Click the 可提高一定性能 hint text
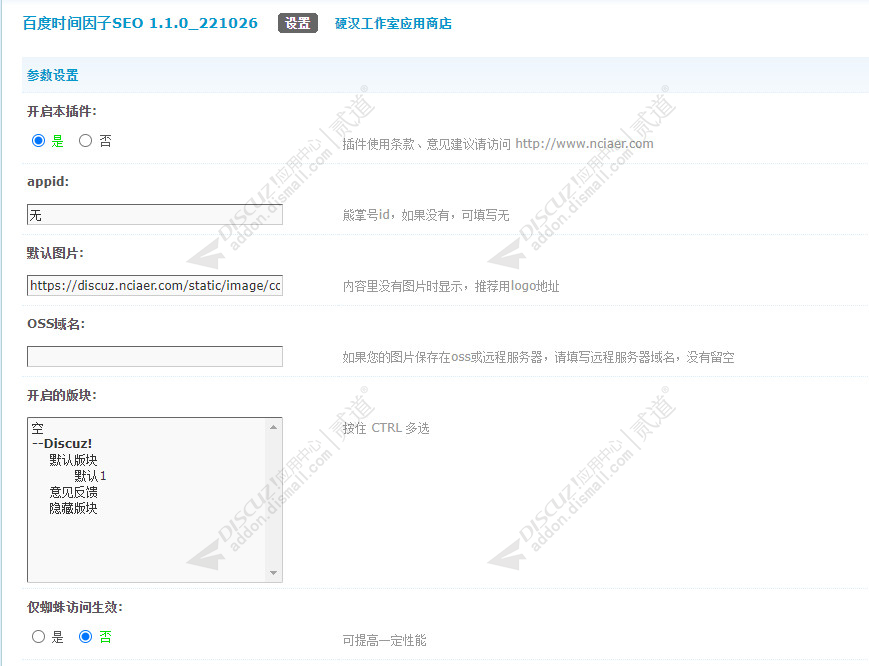 384,640
